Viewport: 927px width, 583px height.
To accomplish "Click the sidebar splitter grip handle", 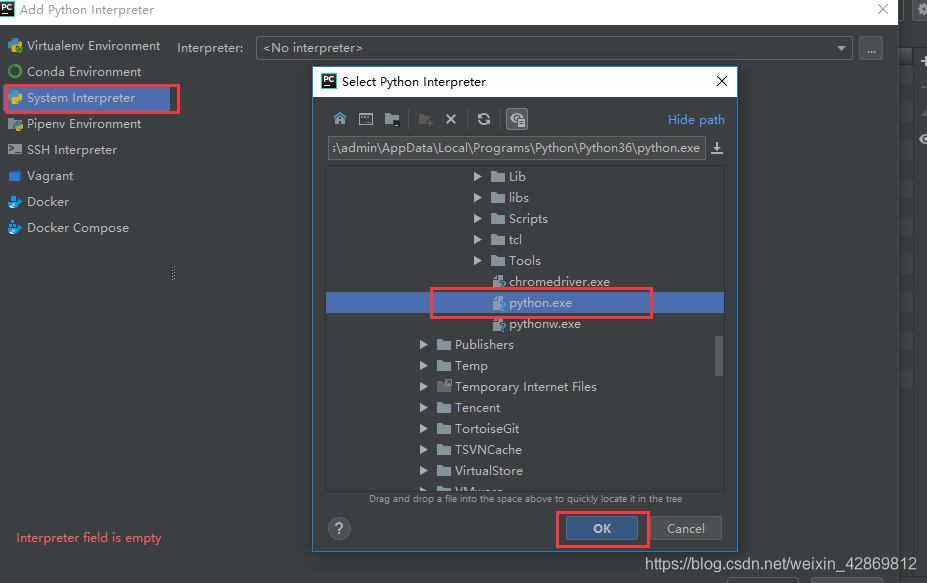I will pyautogui.click(x=173, y=273).
